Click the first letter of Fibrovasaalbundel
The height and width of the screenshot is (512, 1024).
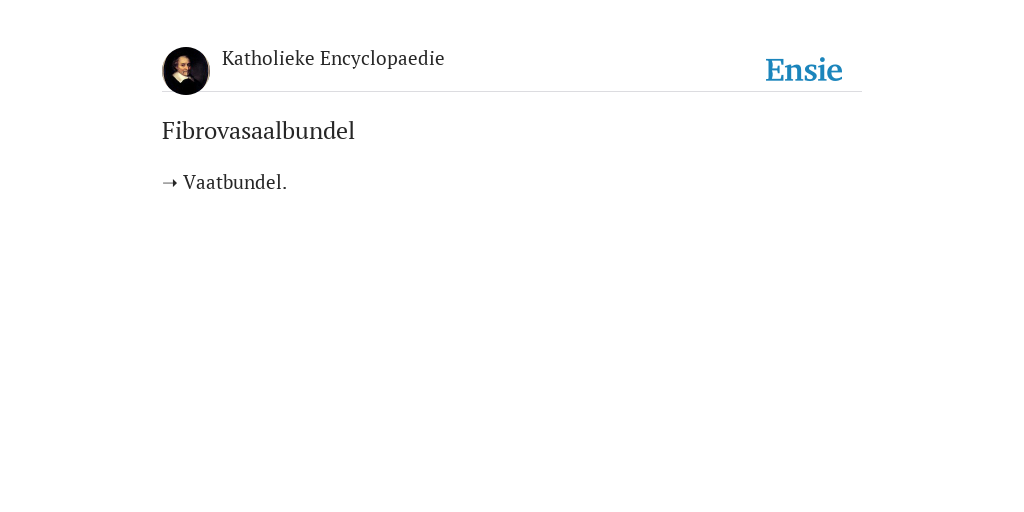168,131
